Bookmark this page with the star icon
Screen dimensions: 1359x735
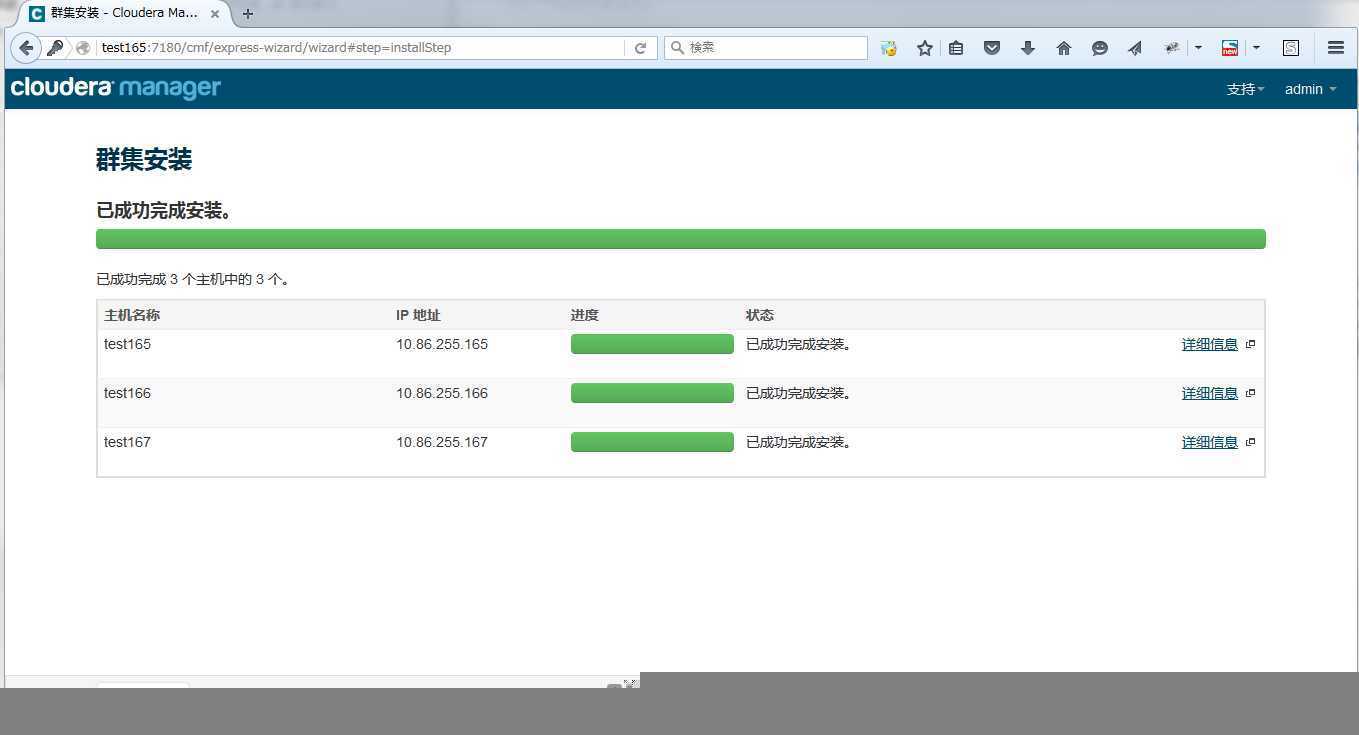(x=925, y=47)
